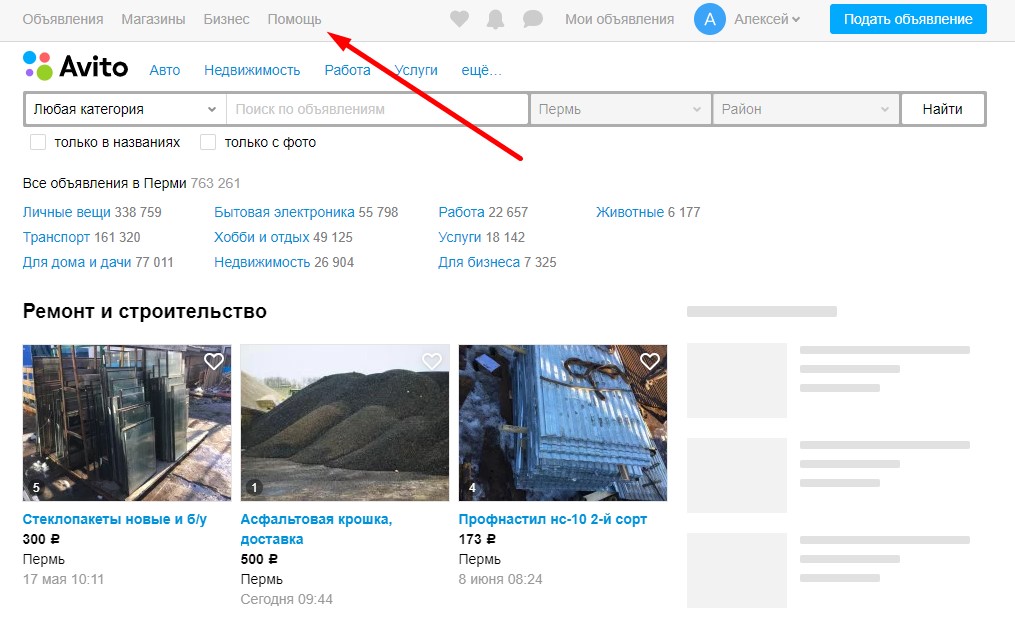
Task: Click the 'Поиск по объявлениям' search field
Action: (x=377, y=109)
